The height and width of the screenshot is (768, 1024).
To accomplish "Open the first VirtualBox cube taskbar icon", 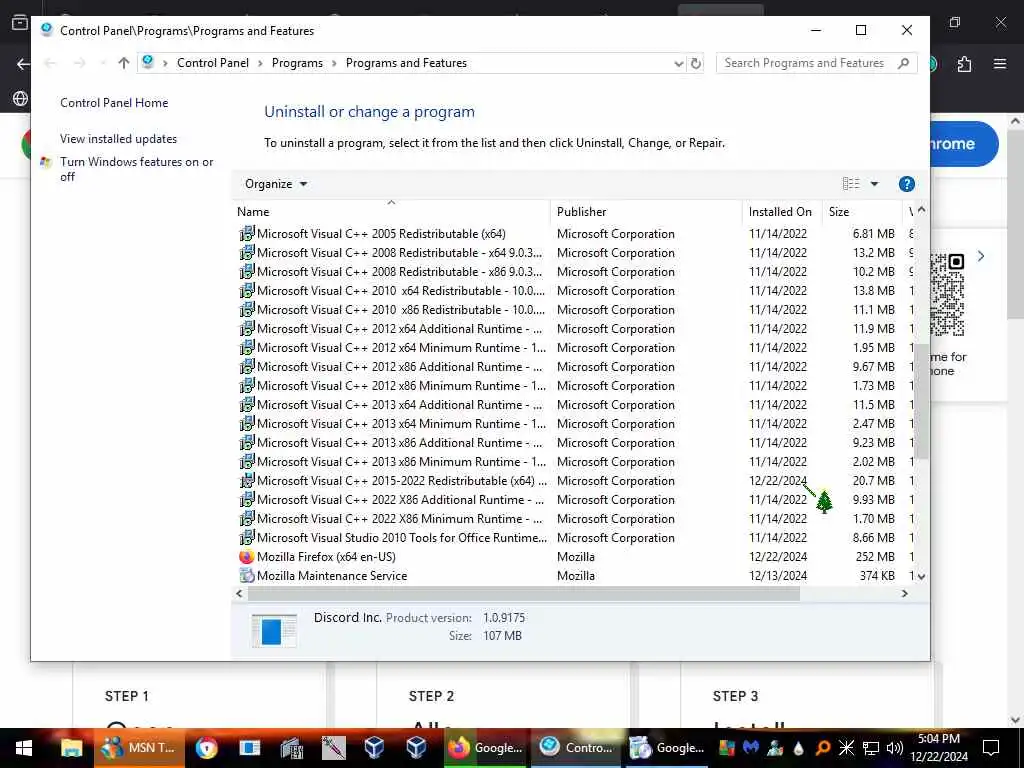I will tap(374, 748).
